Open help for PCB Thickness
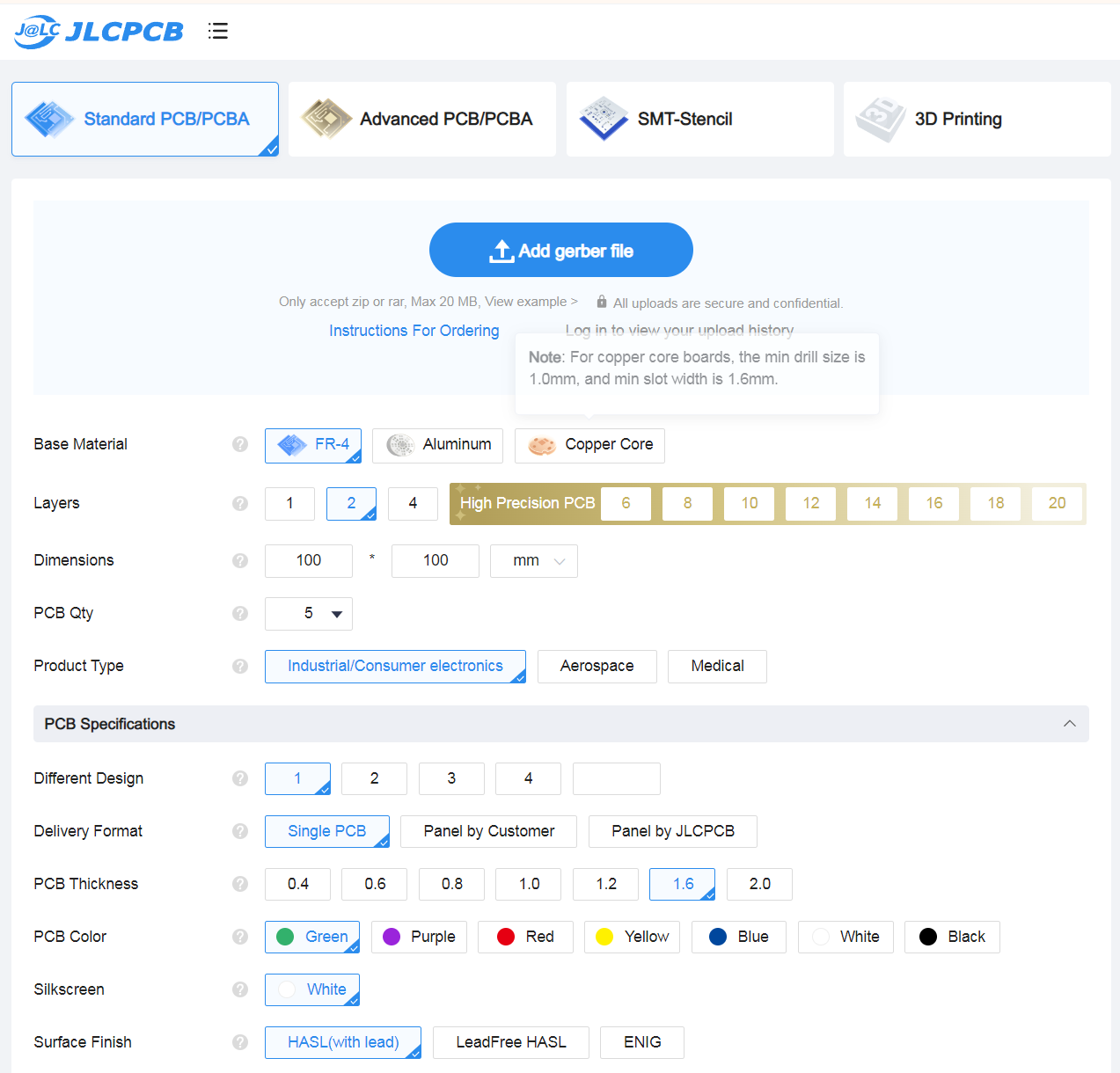1120x1073 pixels. click(x=240, y=884)
